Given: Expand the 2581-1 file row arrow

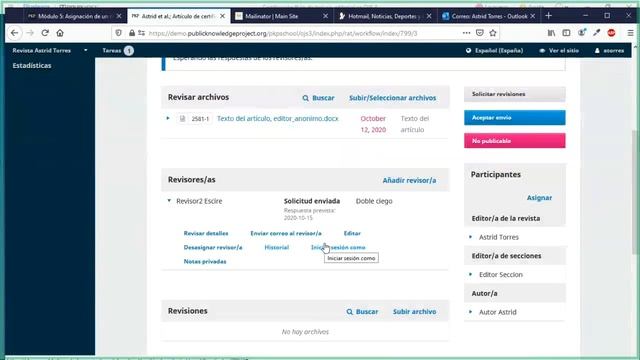Looking at the screenshot, I should pos(168,118).
